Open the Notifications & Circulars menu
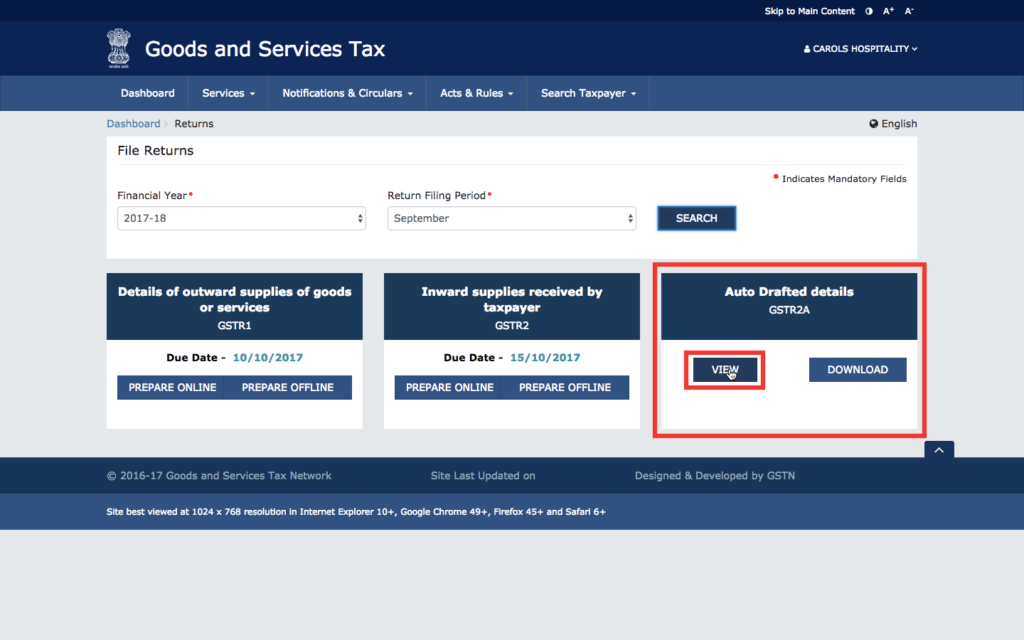This screenshot has height=640, width=1024. tap(346, 92)
